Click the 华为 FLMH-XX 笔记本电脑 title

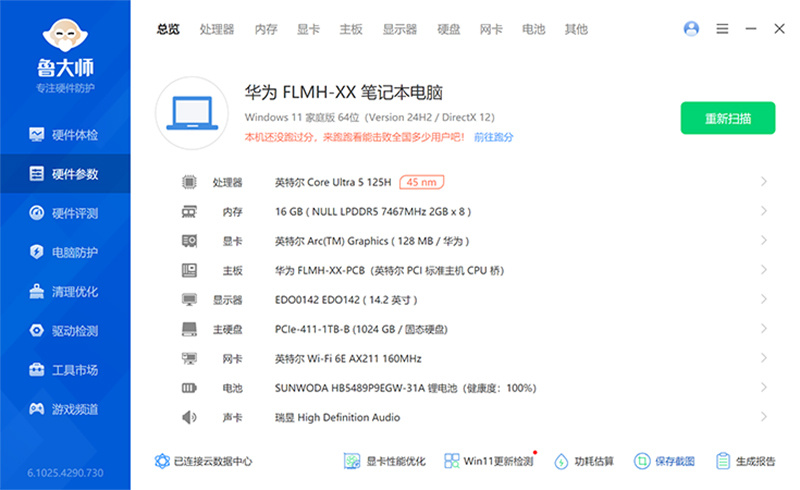[x=343, y=92]
